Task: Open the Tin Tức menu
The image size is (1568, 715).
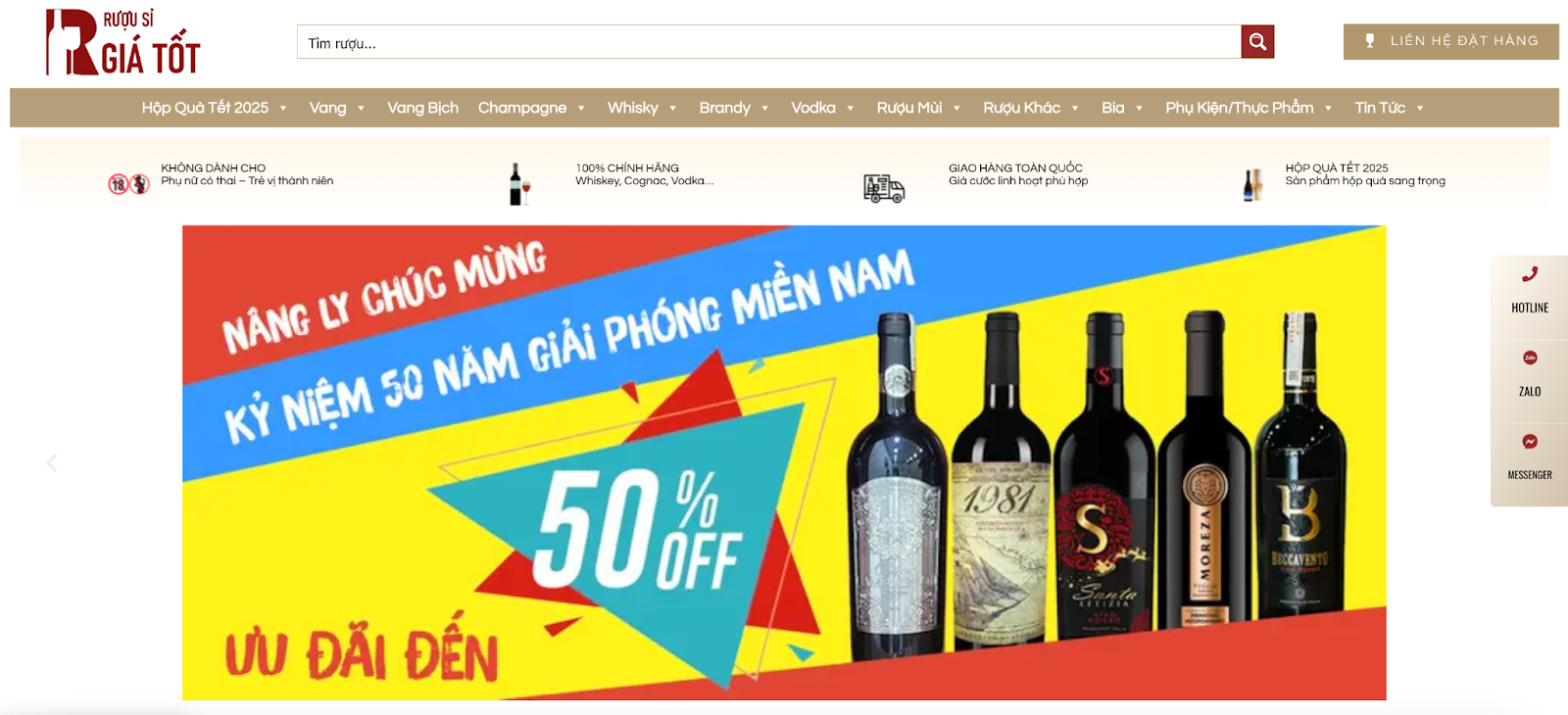Action: 1389,108
